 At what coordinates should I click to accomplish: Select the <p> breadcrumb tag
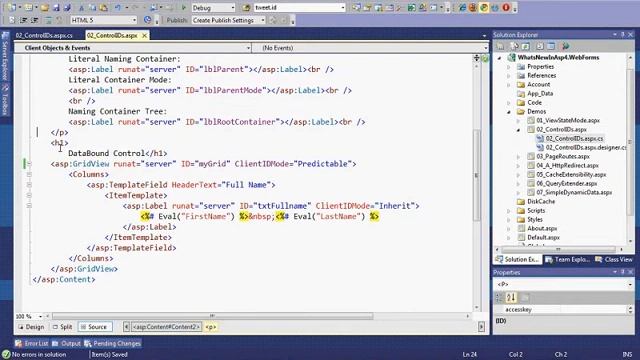point(211,327)
